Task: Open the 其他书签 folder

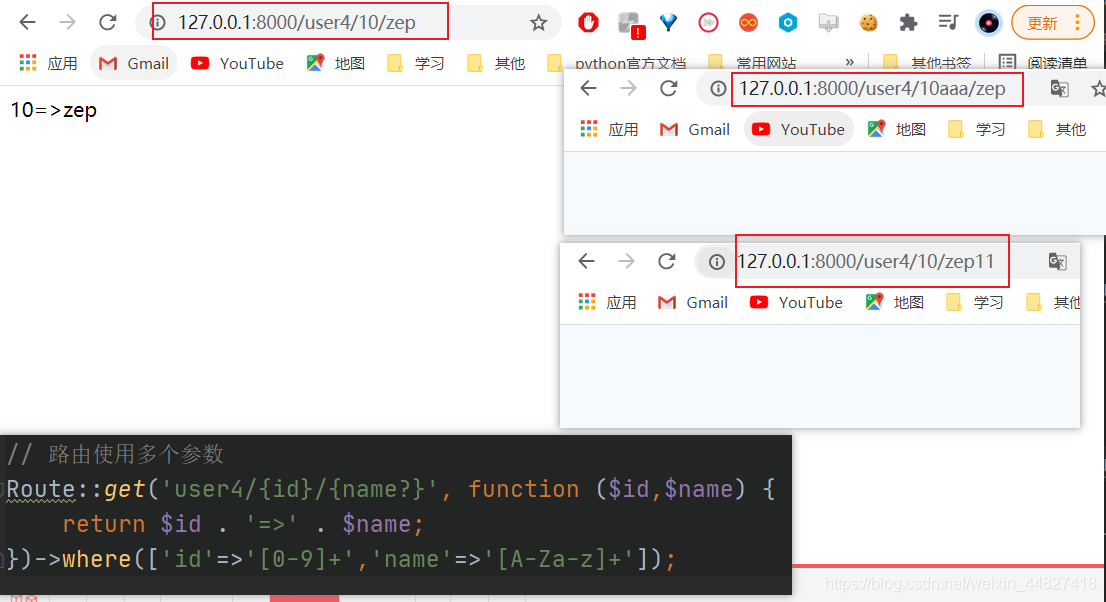Action: tap(927, 63)
